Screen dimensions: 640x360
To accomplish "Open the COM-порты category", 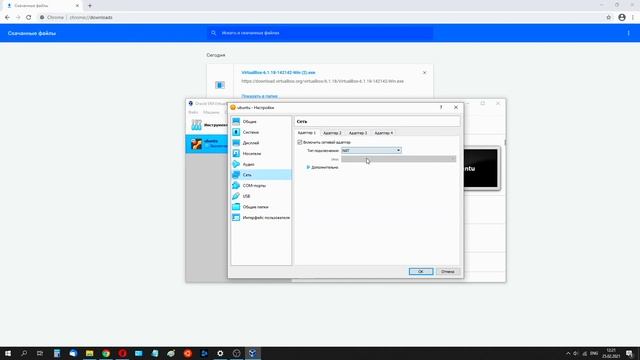I will click(x=261, y=185).
